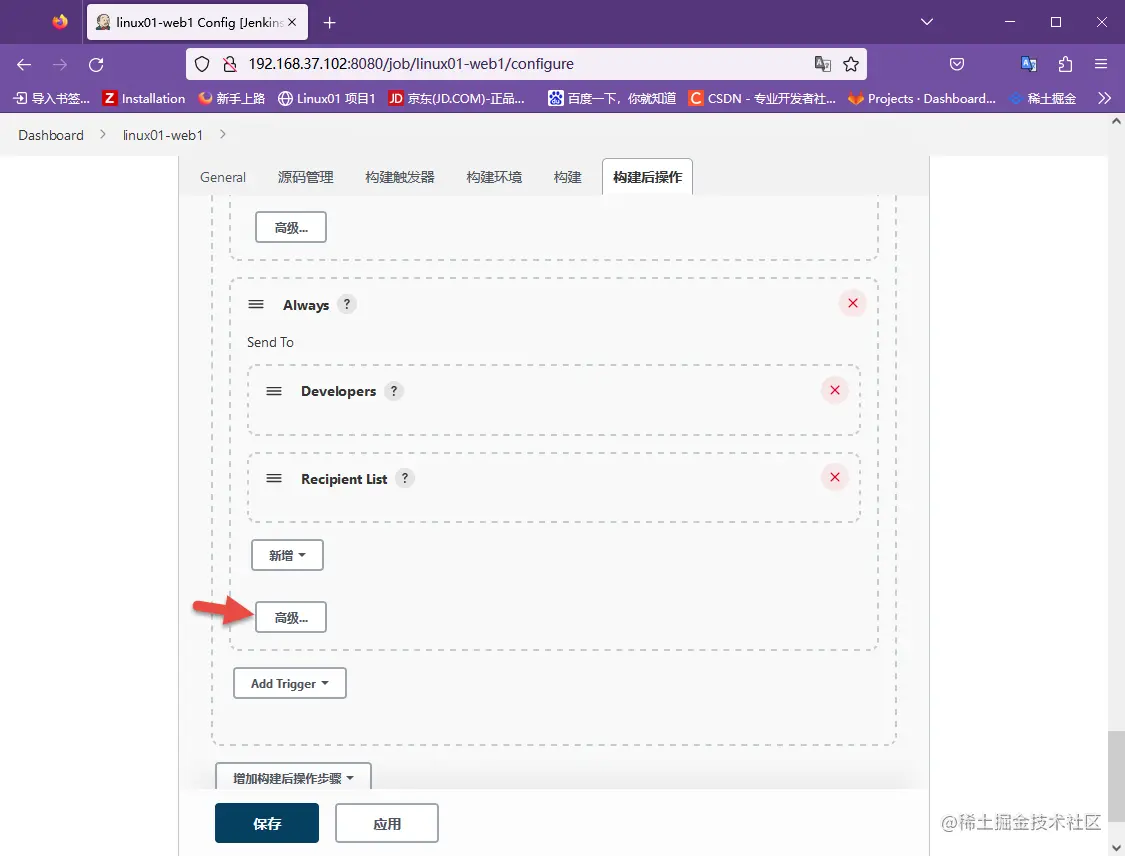
Task: Select the 构建后操作 tab
Action: [x=647, y=177]
